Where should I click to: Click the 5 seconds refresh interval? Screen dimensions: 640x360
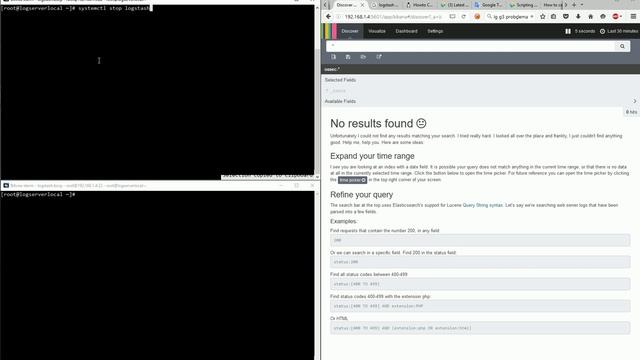coord(584,31)
